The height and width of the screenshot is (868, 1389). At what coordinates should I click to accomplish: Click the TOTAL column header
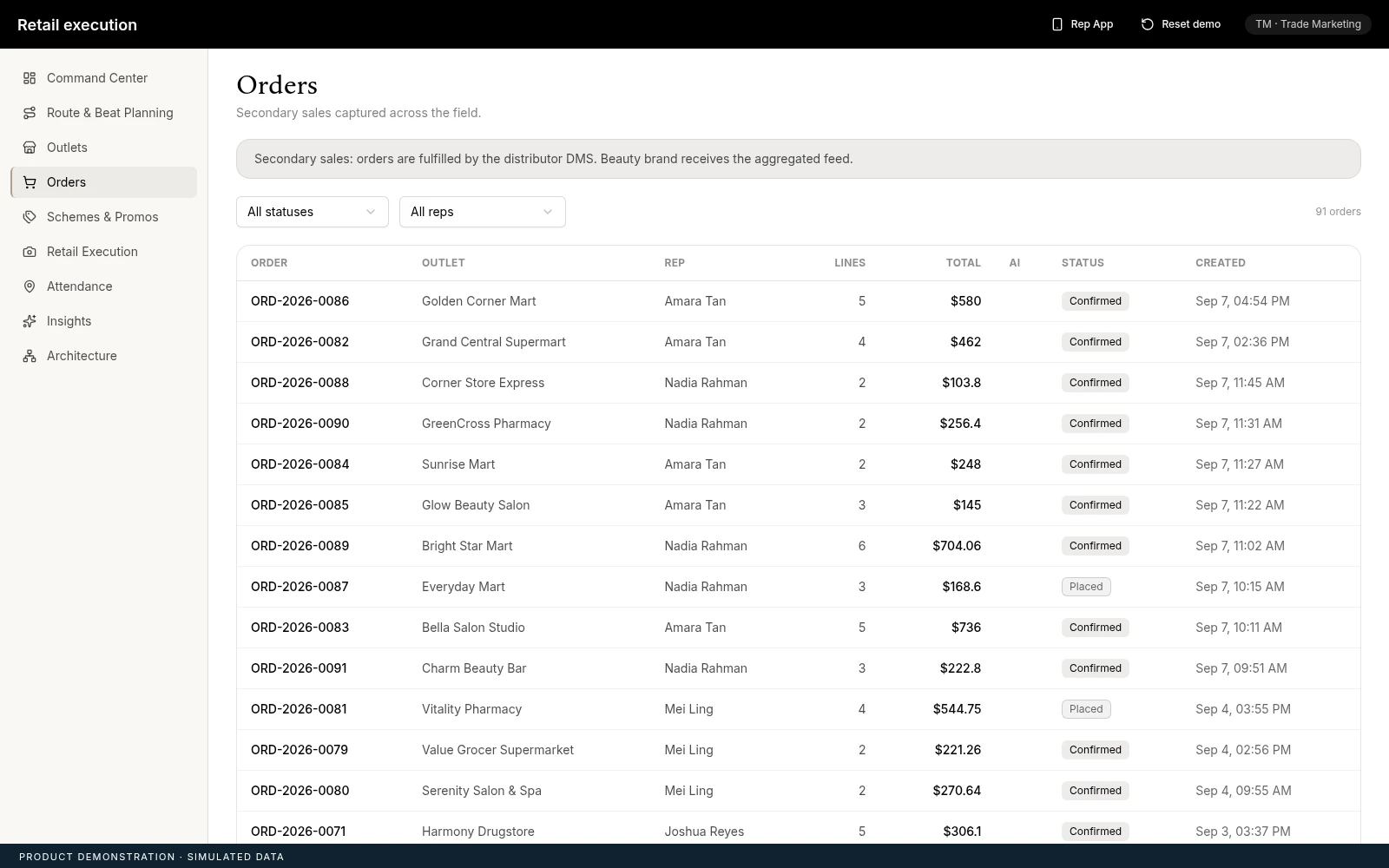(x=964, y=263)
